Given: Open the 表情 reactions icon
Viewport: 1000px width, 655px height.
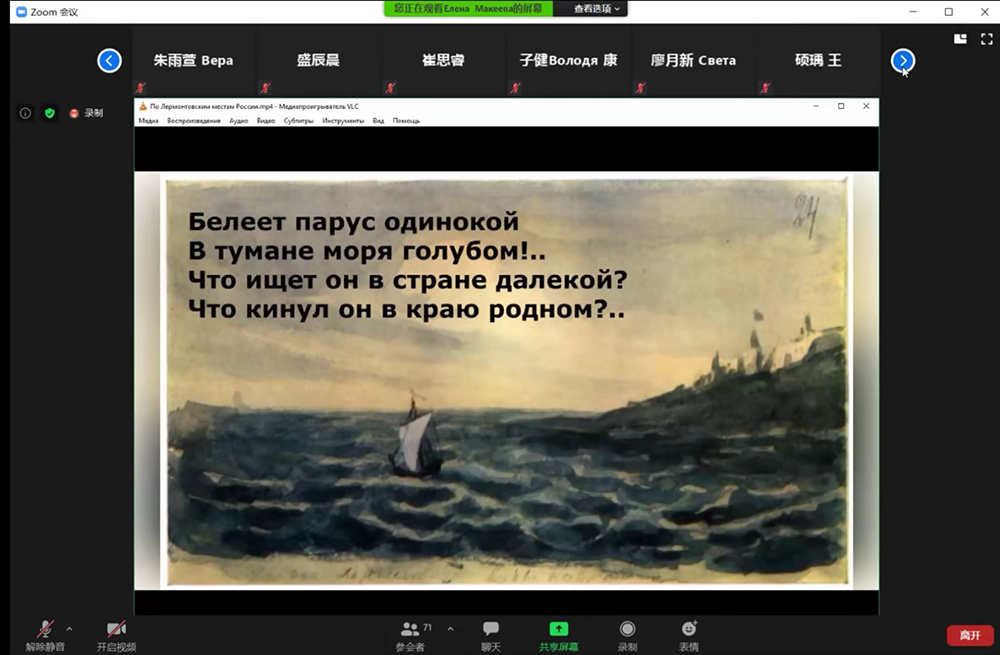Looking at the screenshot, I should tap(689, 629).
